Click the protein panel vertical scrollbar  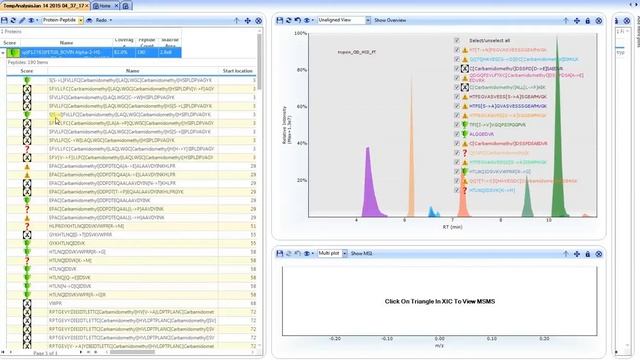tap(259, 61)
